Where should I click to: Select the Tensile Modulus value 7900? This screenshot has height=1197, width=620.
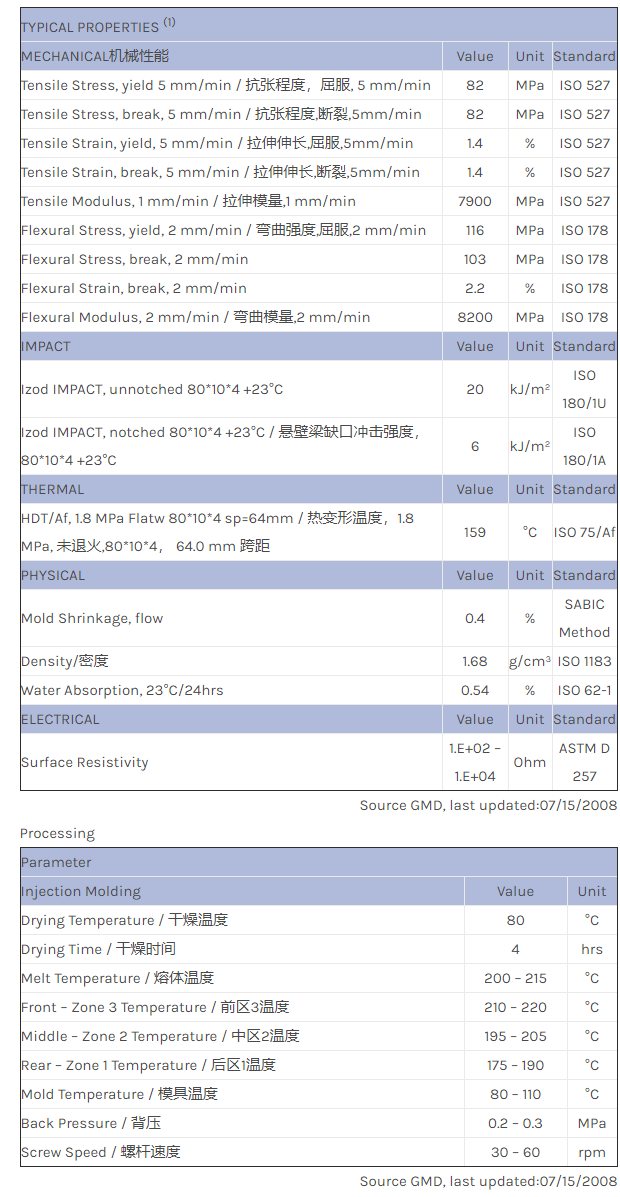coord(474,201)
